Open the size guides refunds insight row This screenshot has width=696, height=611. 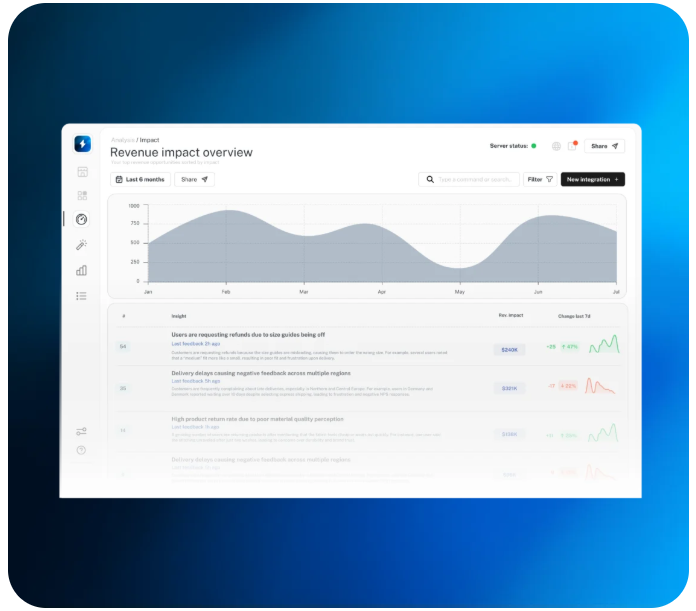coord(248,335)
